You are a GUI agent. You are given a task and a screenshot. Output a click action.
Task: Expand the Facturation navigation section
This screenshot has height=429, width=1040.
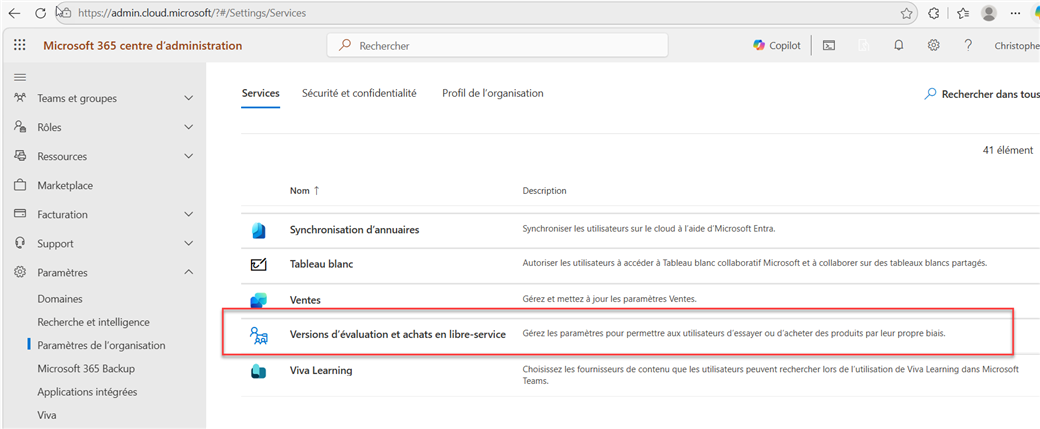click(x=189, y=214)
